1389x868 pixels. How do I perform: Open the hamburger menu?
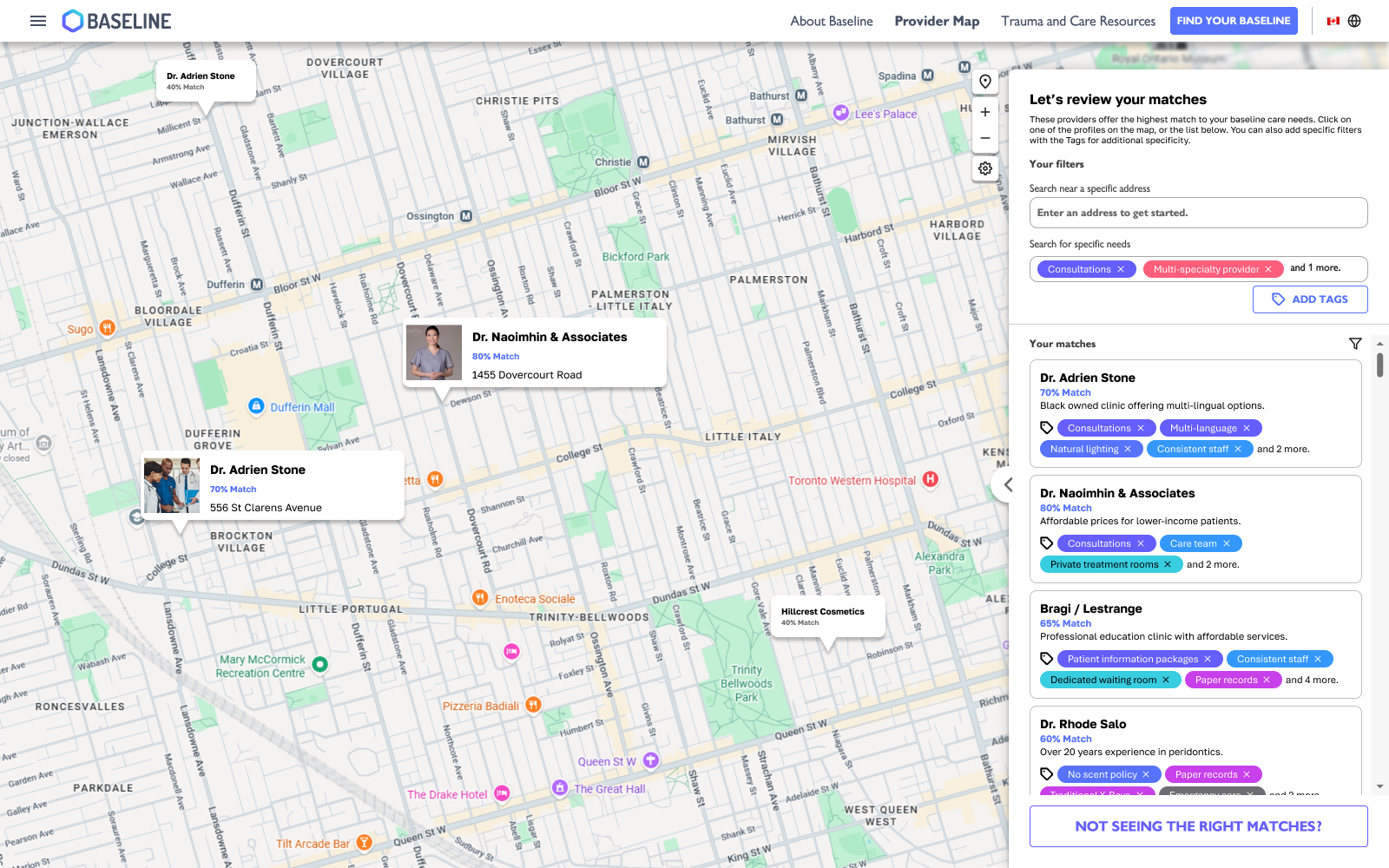[x=38, y=21]
